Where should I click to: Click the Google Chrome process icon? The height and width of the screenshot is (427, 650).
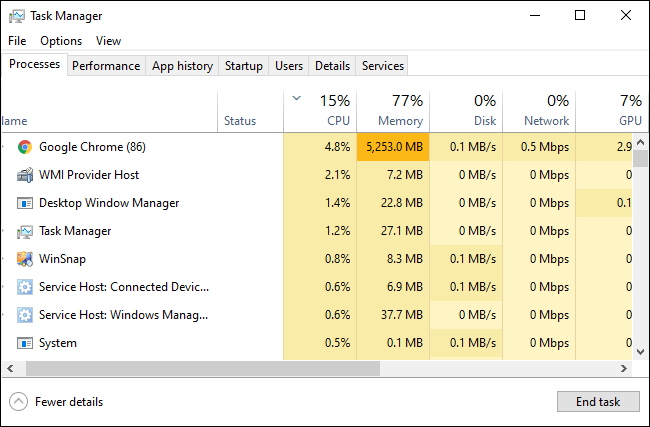[x=25, y=147]
